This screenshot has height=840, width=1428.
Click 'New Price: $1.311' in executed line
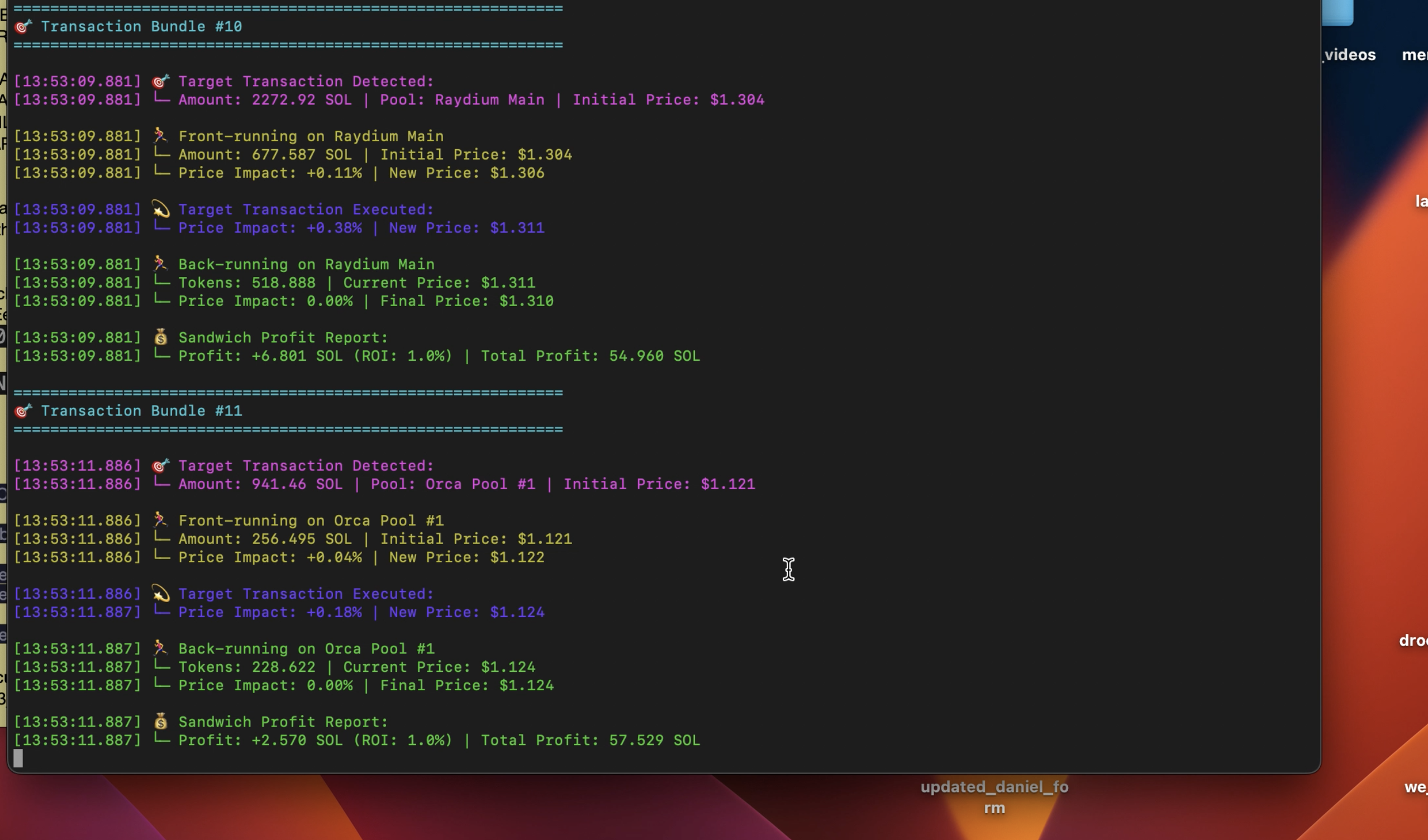(x=467, y=228)
